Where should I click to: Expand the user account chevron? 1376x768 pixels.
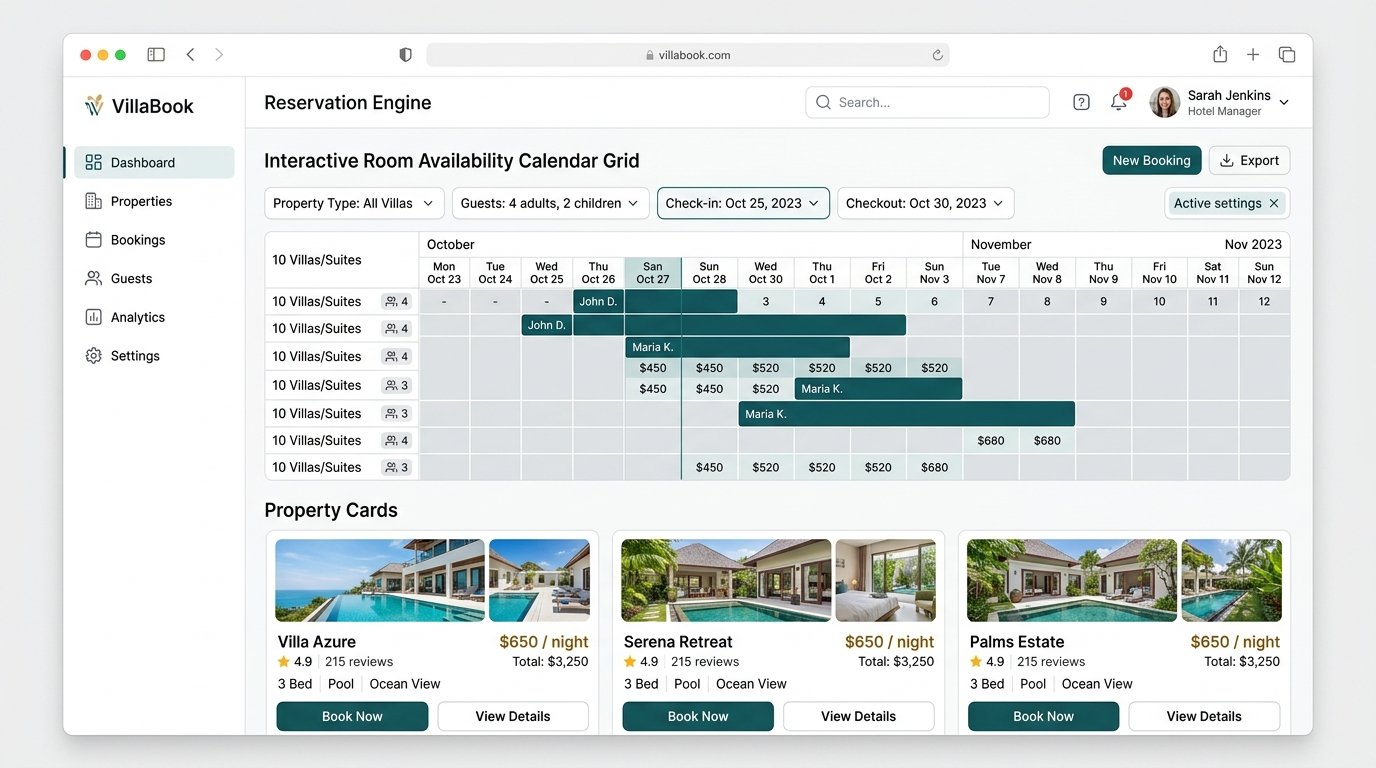1284,102
